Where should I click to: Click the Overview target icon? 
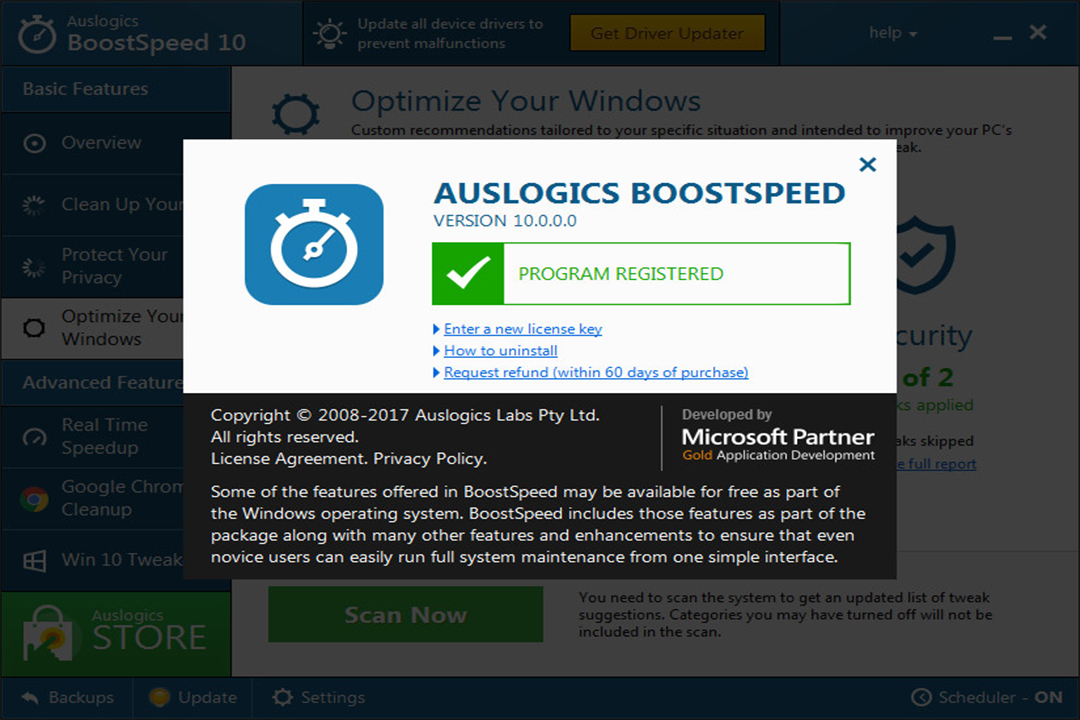coord(34,143)
